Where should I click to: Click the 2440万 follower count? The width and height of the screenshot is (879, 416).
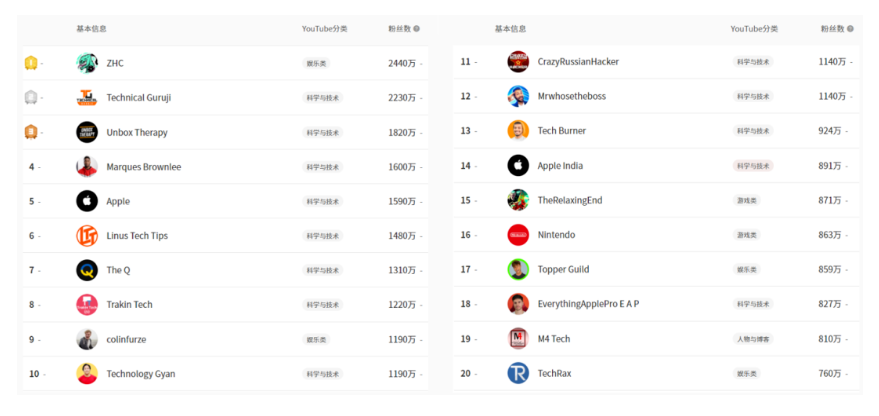(x=402, y=63)
